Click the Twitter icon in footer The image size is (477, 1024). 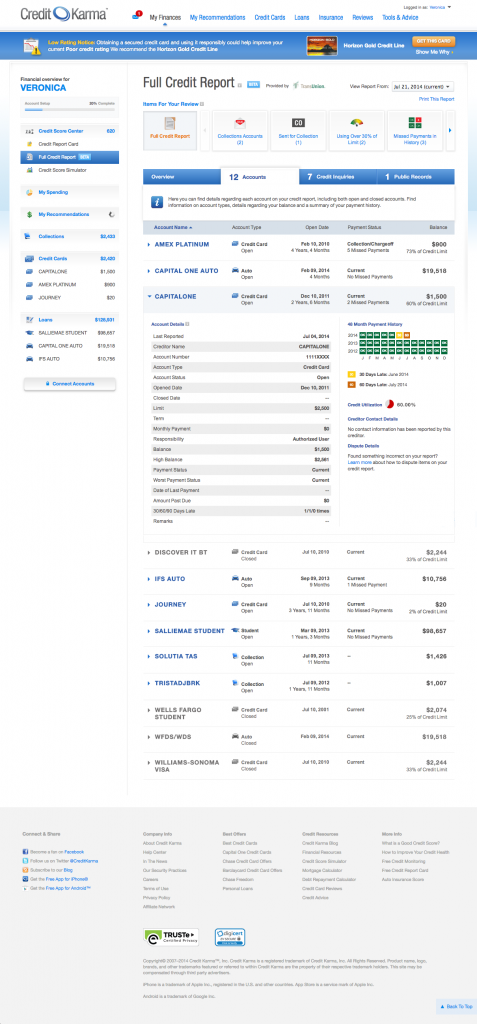click(25, 861)
